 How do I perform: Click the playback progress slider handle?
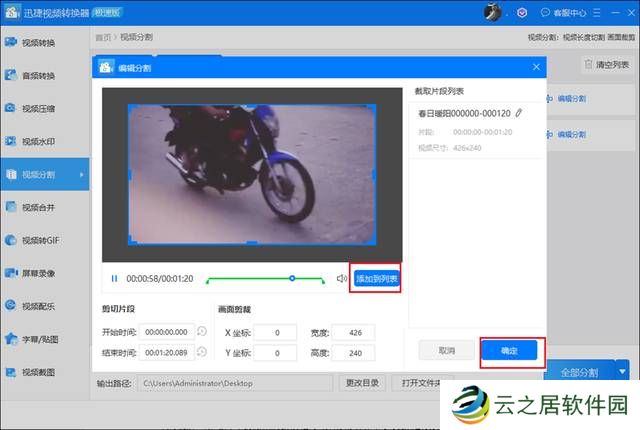[x=292, y=278]
